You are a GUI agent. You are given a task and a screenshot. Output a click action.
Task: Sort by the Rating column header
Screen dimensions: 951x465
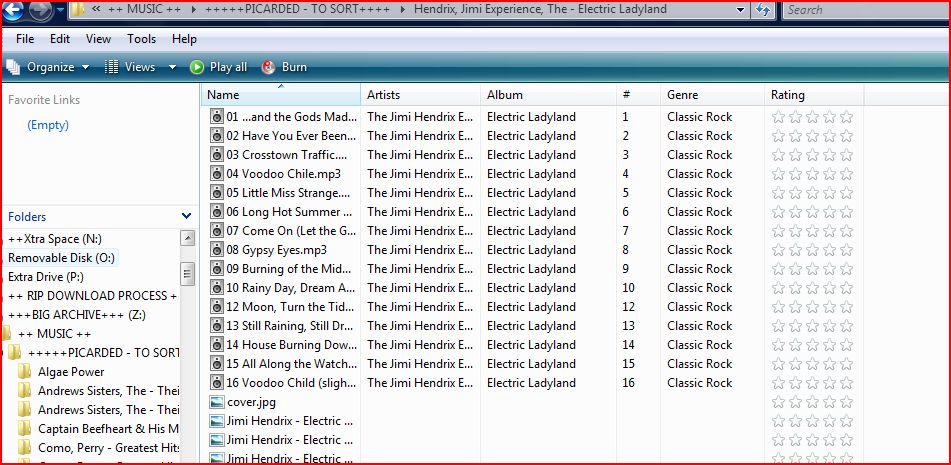(x=814, y=95)
